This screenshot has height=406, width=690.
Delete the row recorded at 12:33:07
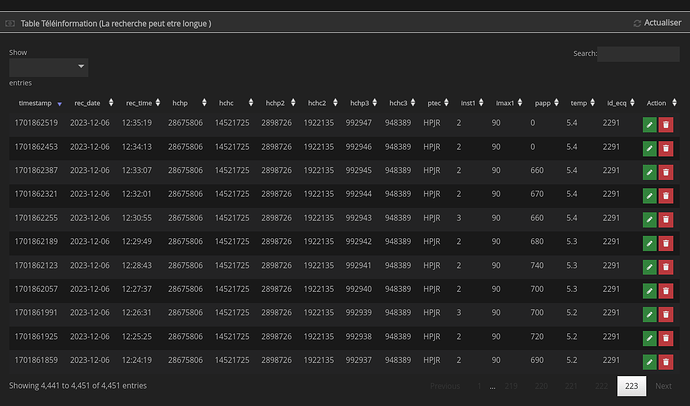[x=666, y=172]
